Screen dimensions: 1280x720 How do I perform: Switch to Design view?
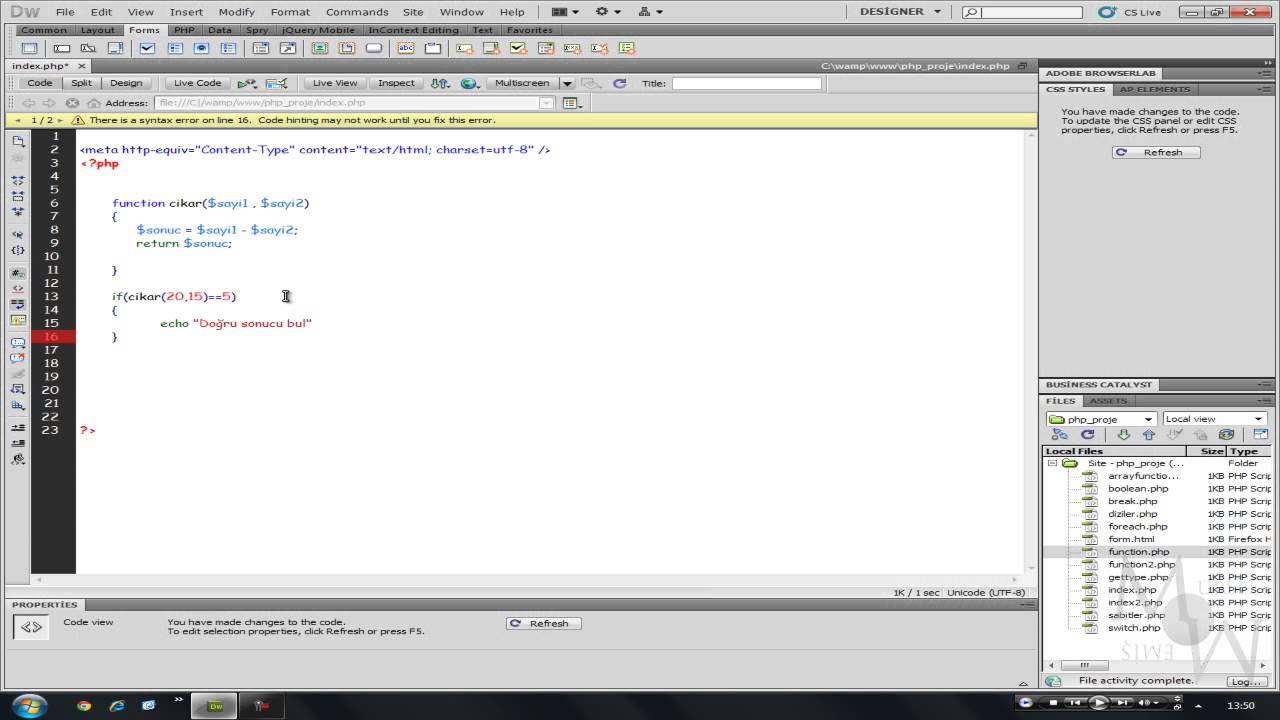pyautogui.click(x=126, y=83)
